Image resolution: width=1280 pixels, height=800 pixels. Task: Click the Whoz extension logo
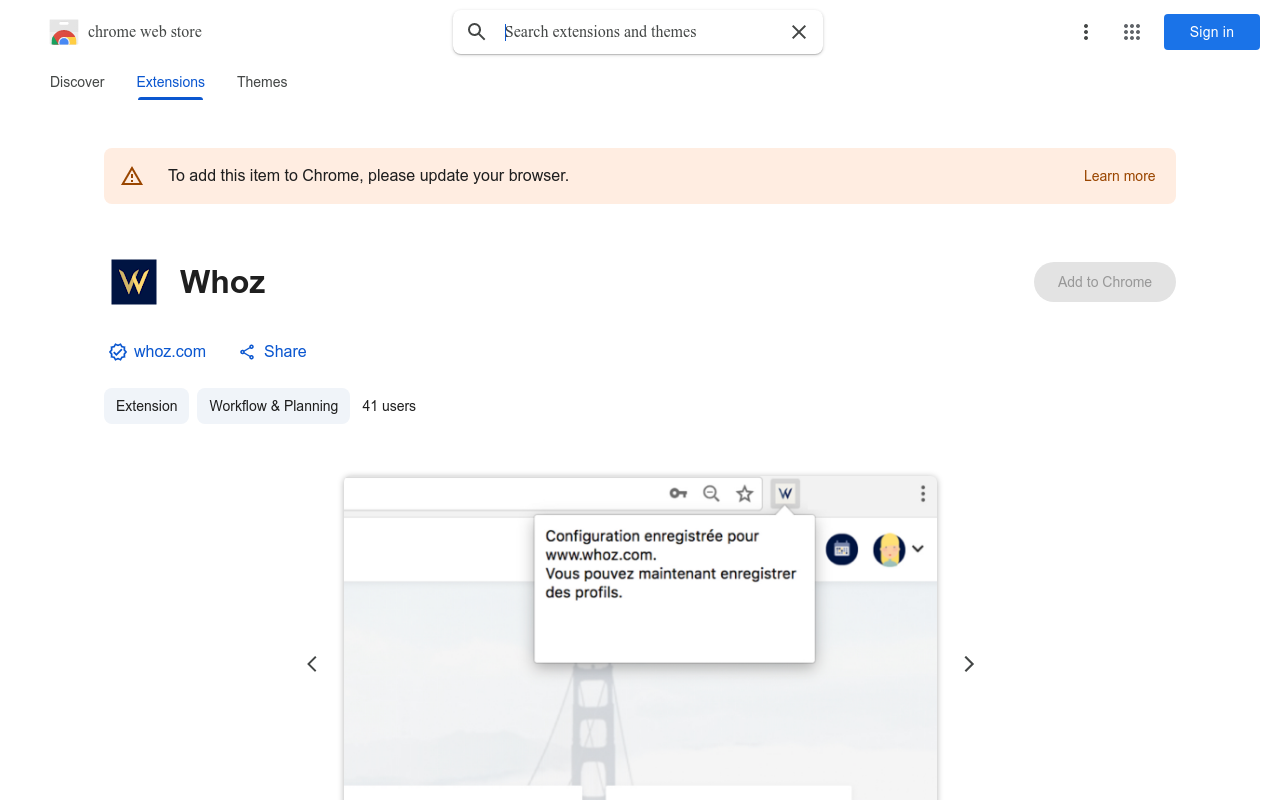(x=134, y=282)
